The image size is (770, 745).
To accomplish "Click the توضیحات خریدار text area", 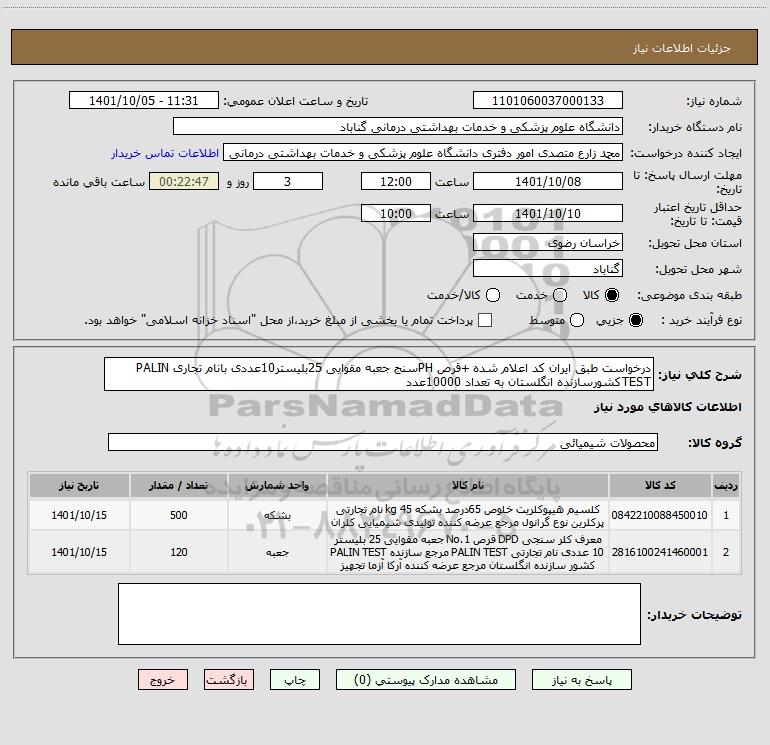I will (x=379, y=614).
